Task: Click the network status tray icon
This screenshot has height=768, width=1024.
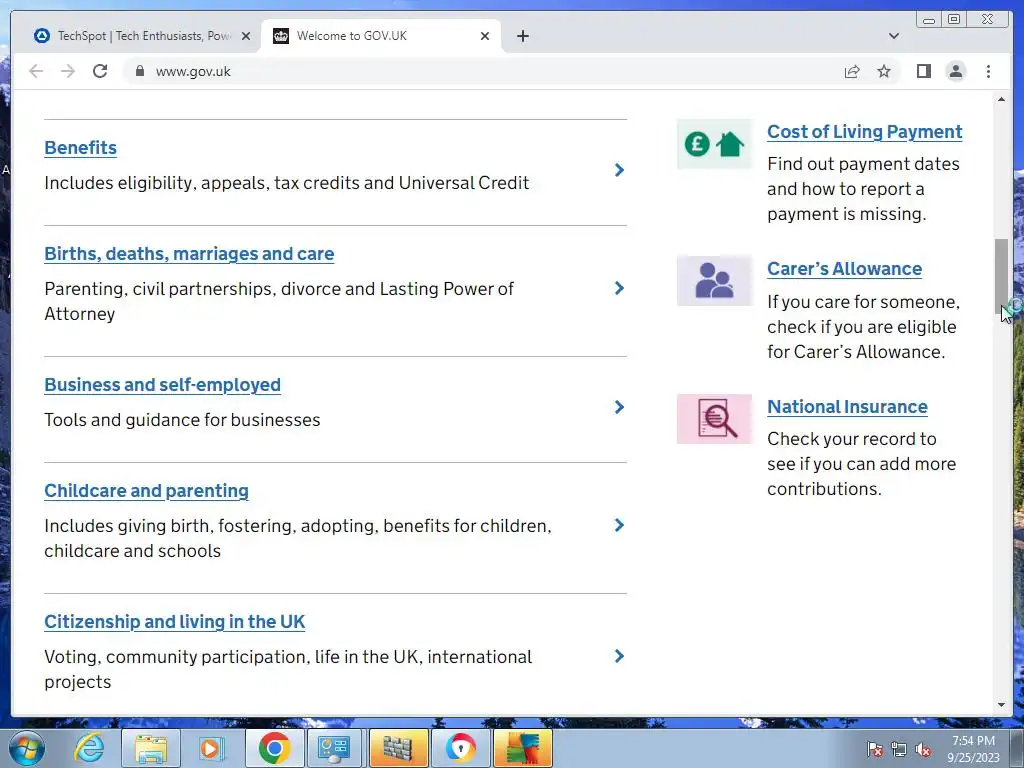Action: (899, 749)
